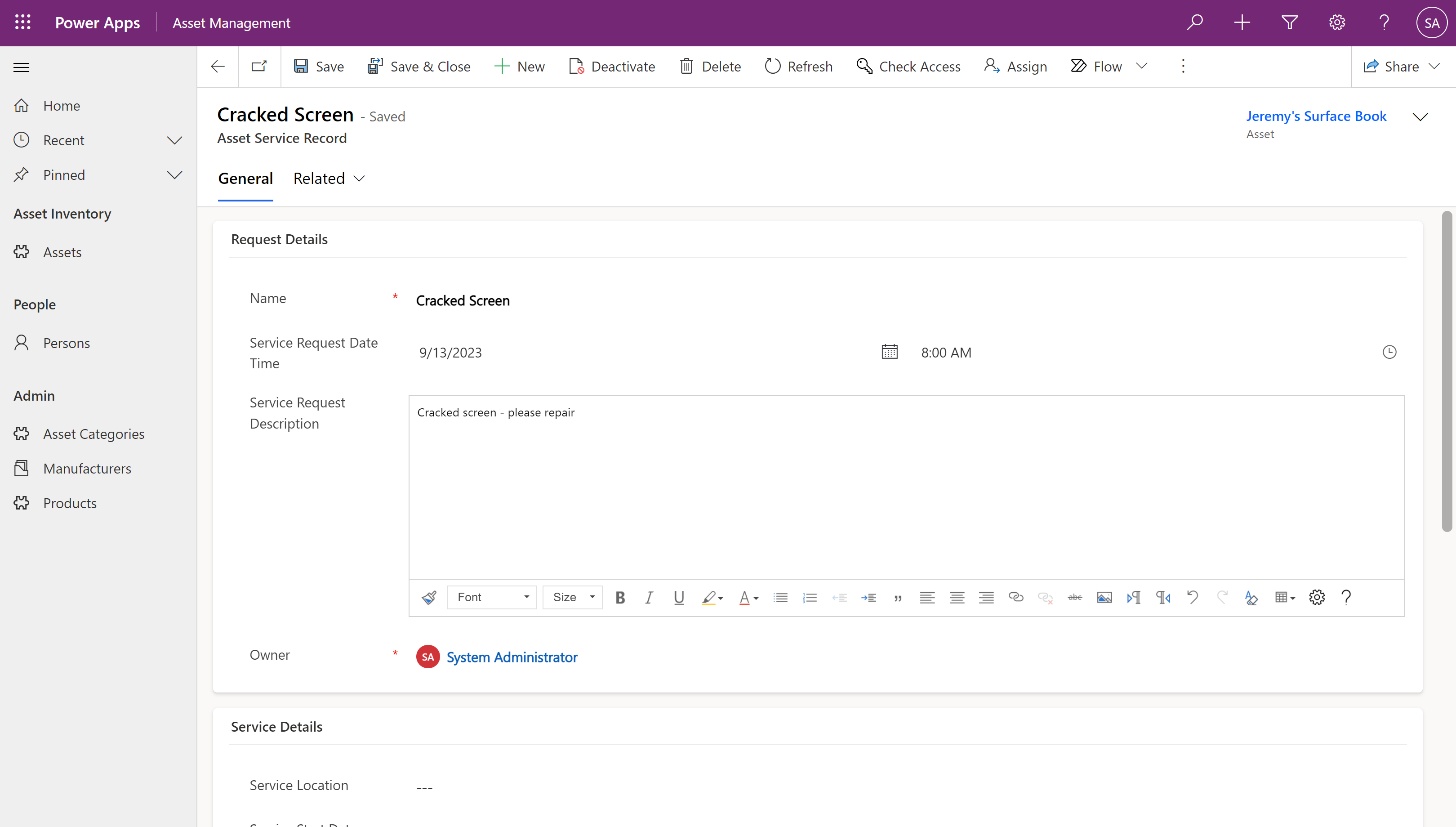1456x827 pixels.
Task: Apply the copy formatting paintbrush
Action: tap(429, 598)
